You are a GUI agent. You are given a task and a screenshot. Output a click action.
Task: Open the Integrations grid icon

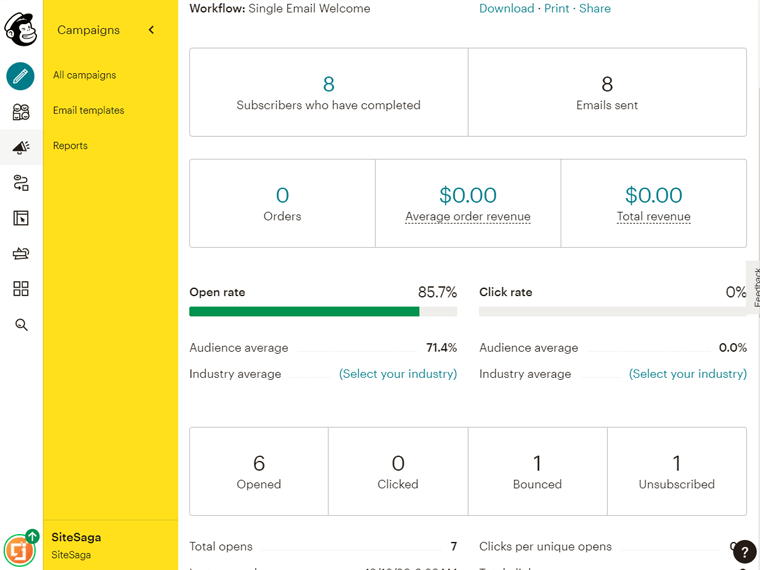coord(21,289)
